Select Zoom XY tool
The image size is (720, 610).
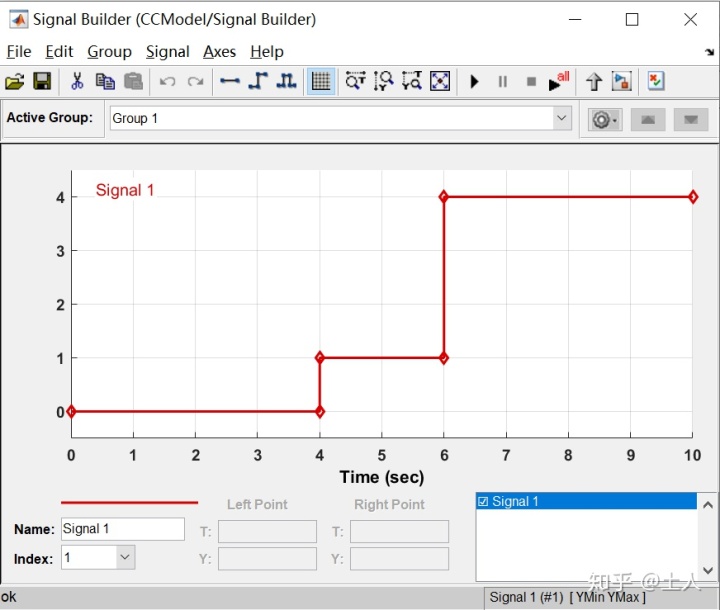pos(412,81)
